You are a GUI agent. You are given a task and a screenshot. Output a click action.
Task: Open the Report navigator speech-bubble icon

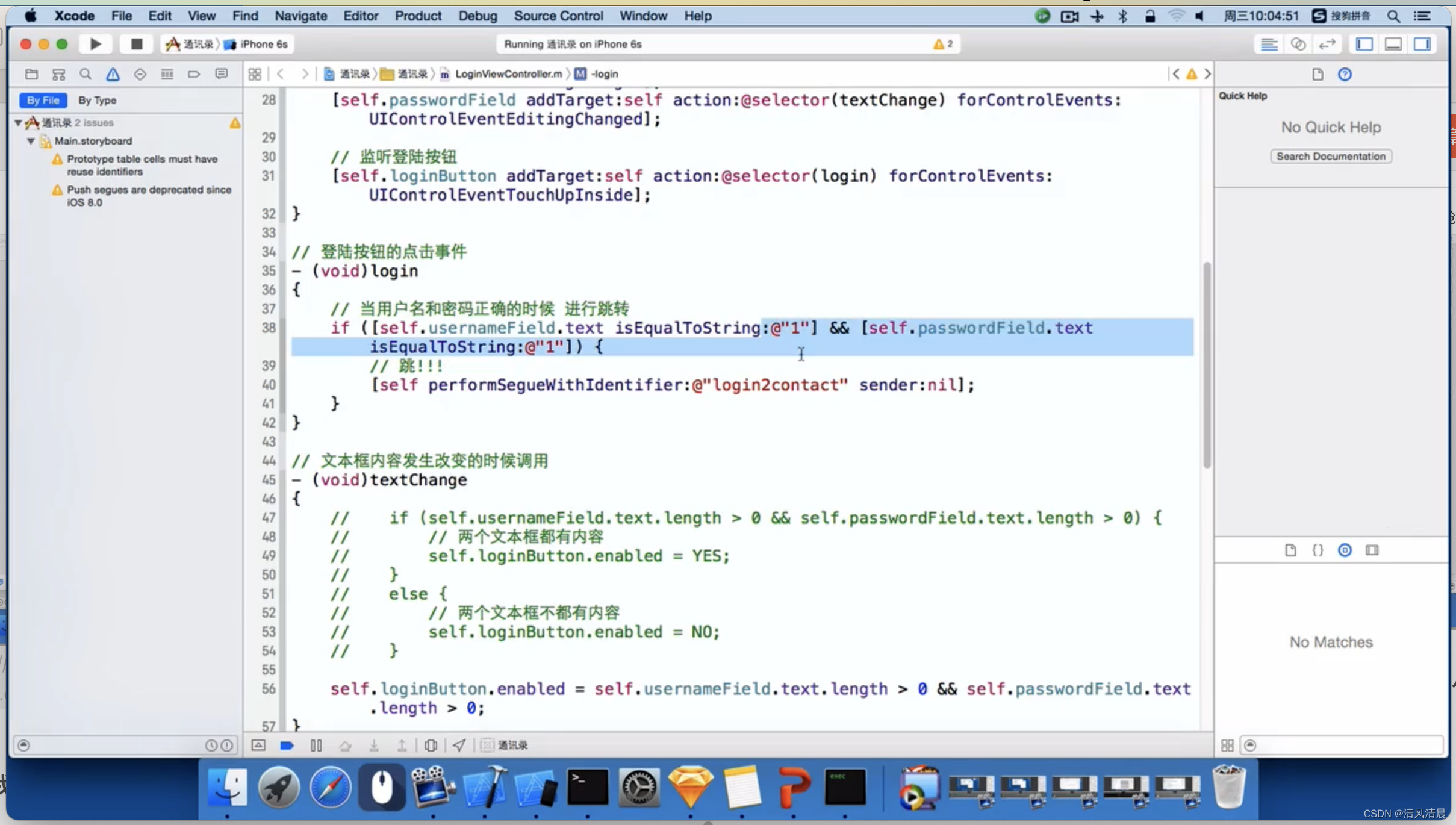tap(221, 74)
